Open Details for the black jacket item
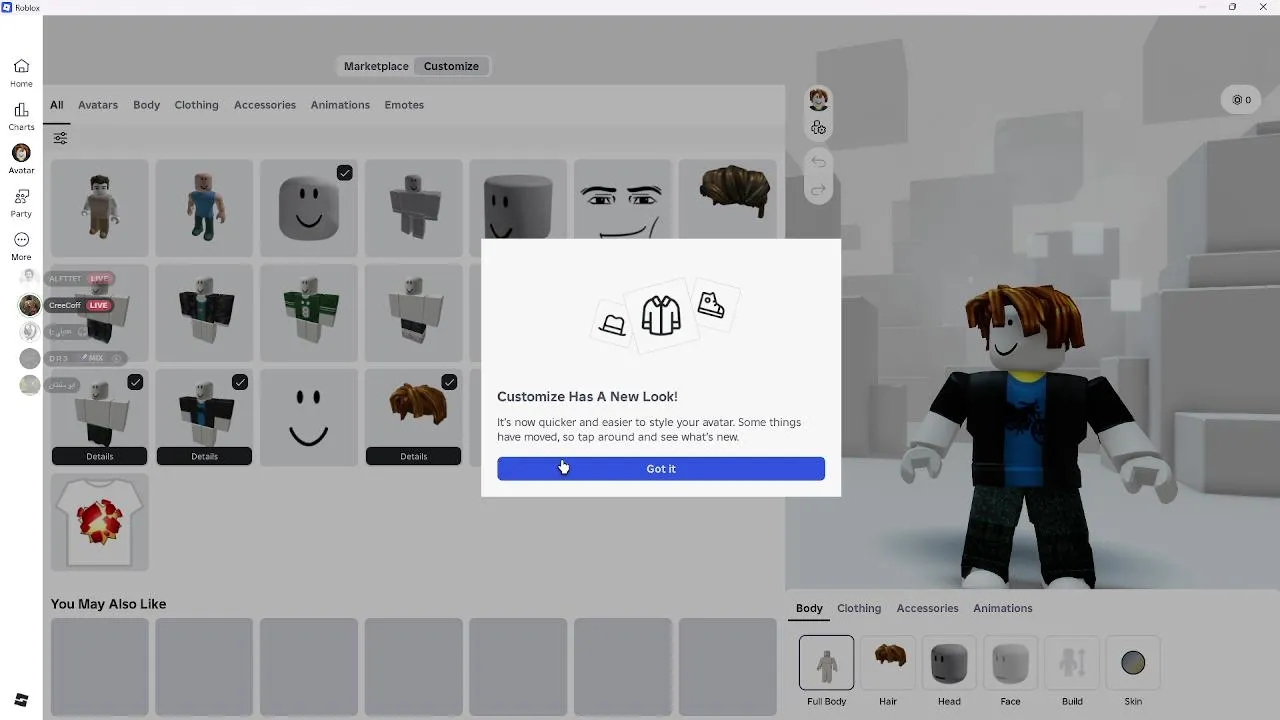 tap(204, 456)
